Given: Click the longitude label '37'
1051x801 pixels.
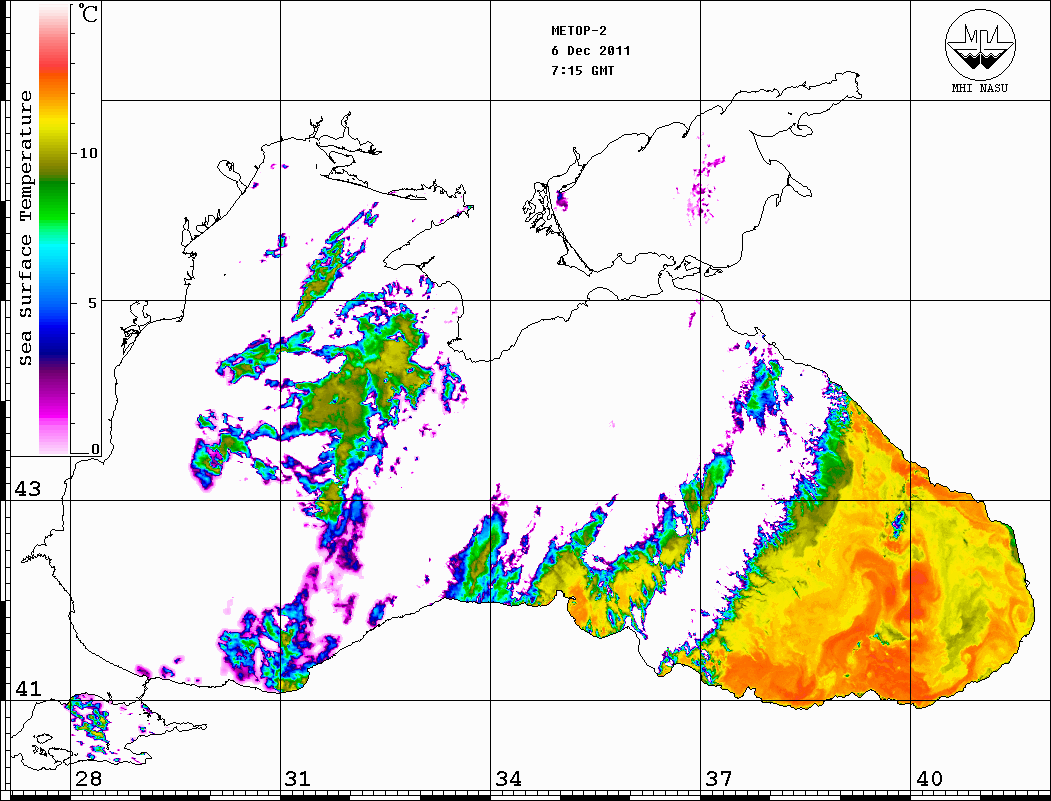Looking at the screenshot, I should pyautogui.click(x=719, y=779).
